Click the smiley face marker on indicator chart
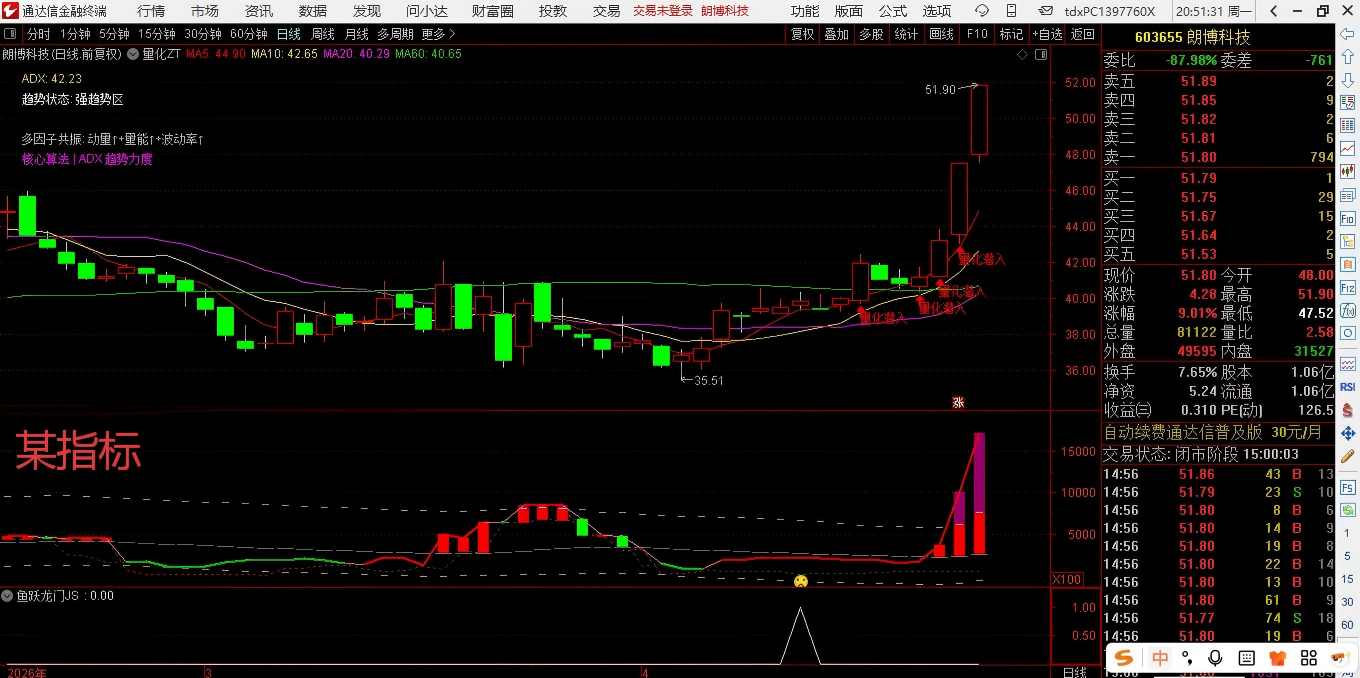 point(800,581)
